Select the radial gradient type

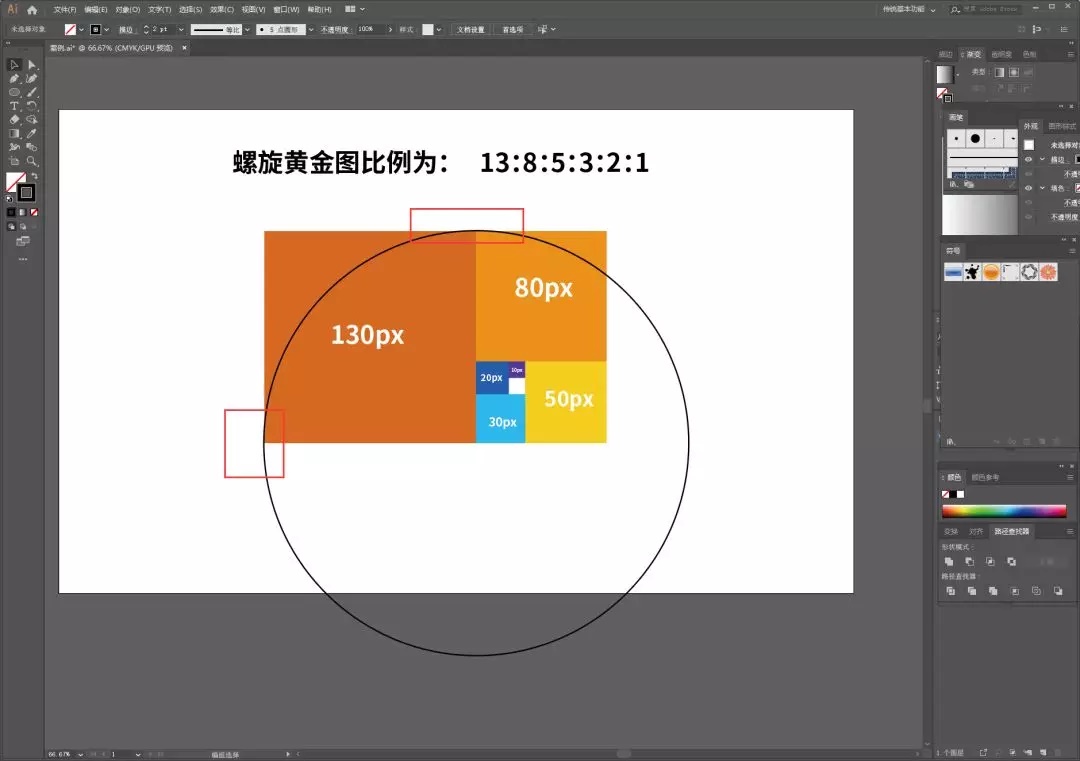1014,72
